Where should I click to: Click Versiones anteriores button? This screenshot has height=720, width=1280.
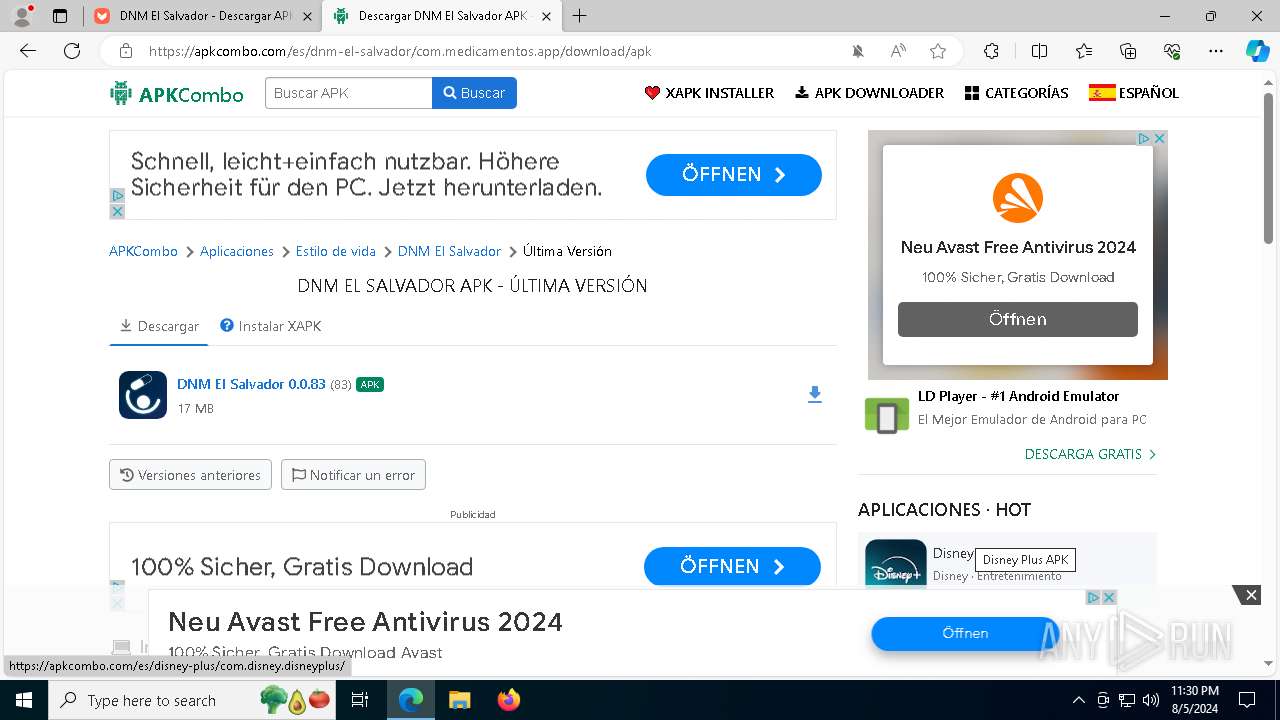pyautogui.click(x=190, y=475)
